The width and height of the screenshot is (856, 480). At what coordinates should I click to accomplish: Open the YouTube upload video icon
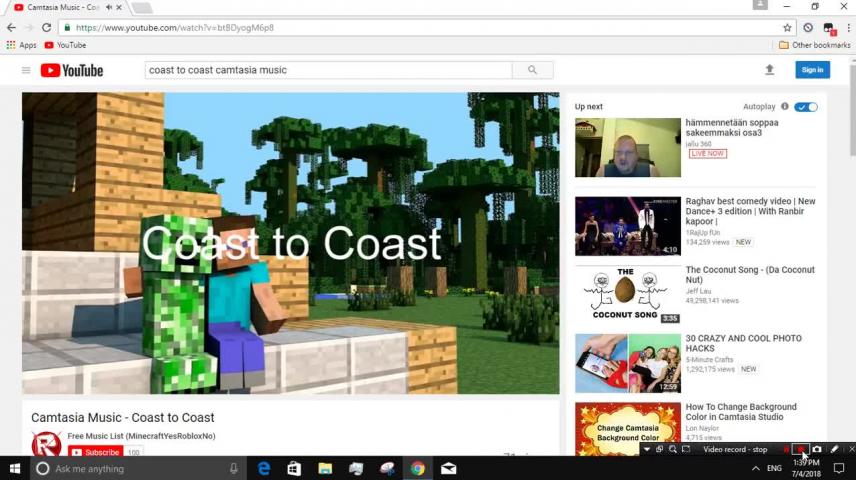click(769, 69)
